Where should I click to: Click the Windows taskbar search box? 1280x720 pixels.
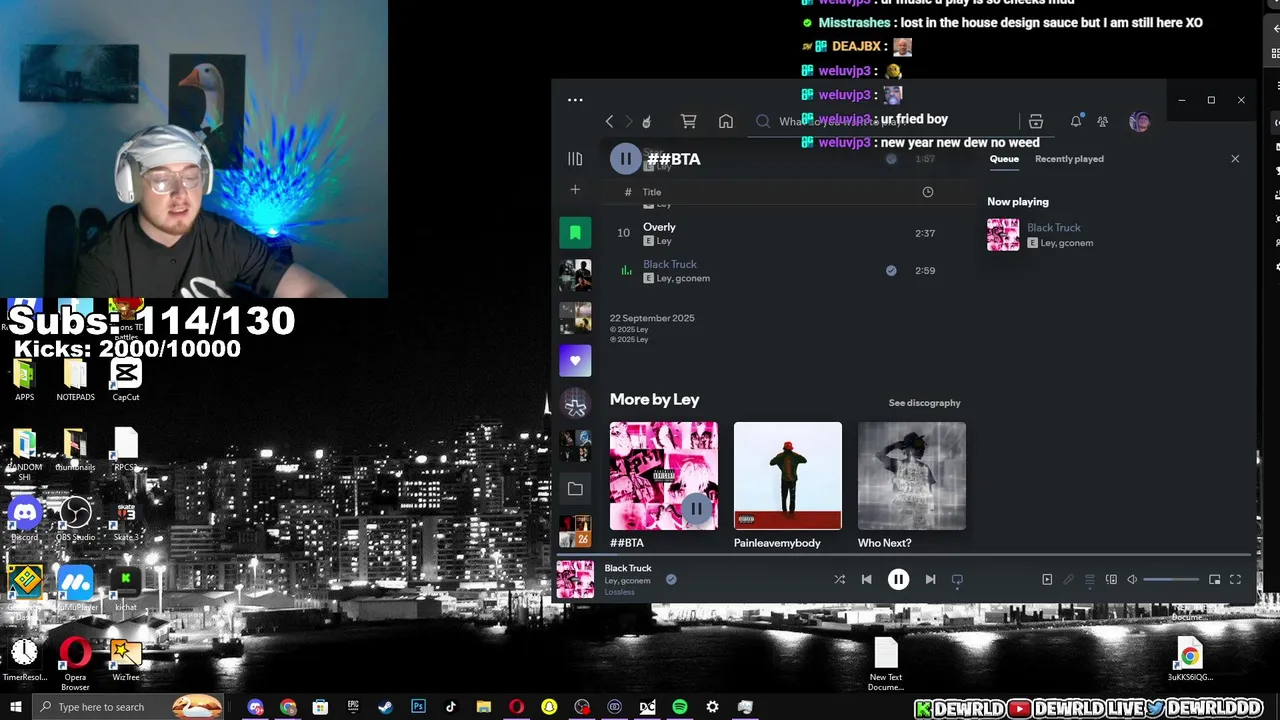127,707
